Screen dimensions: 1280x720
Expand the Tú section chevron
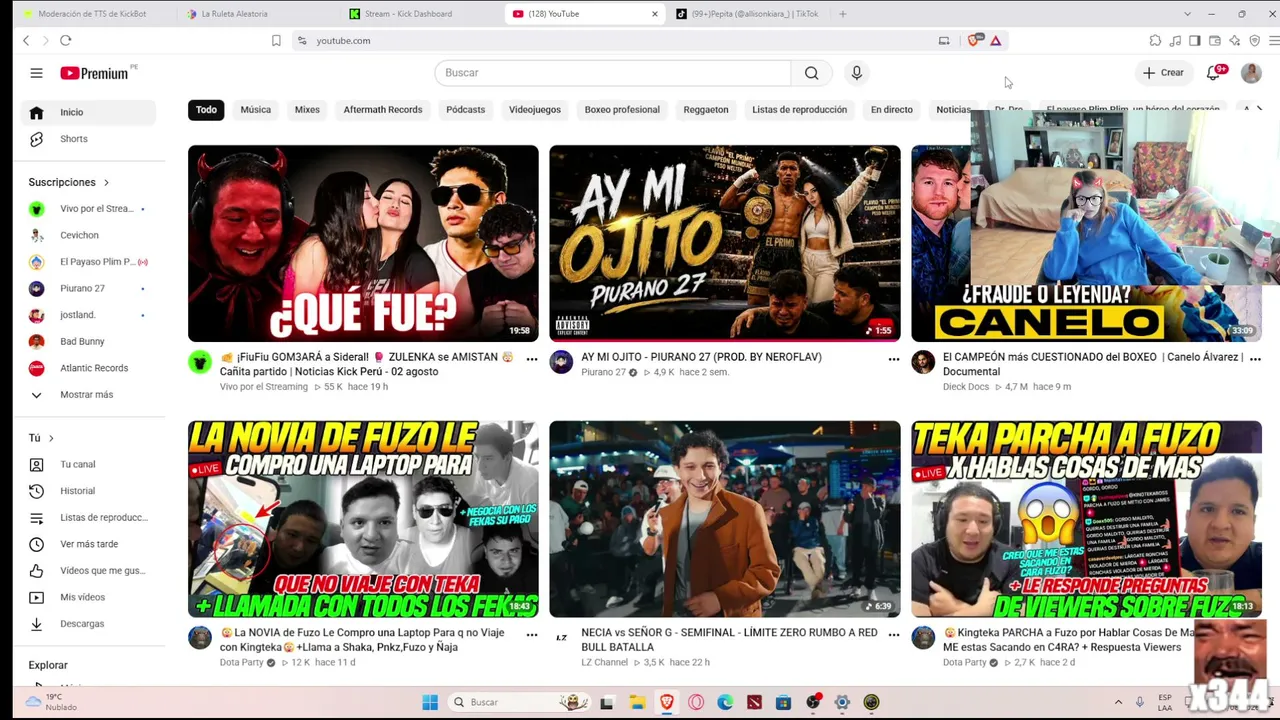[51, 438]
